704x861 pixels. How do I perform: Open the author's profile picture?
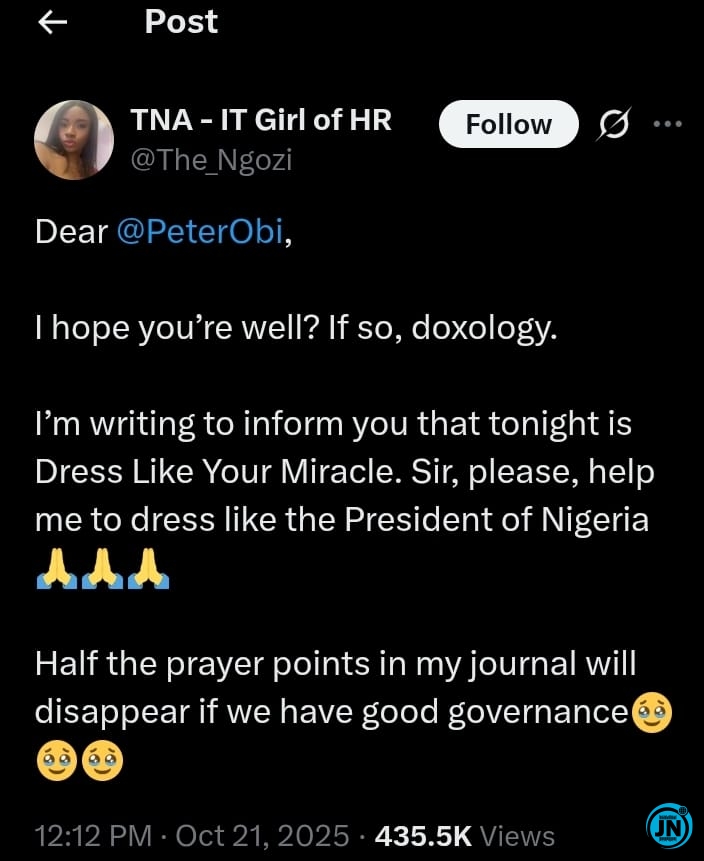73,139
